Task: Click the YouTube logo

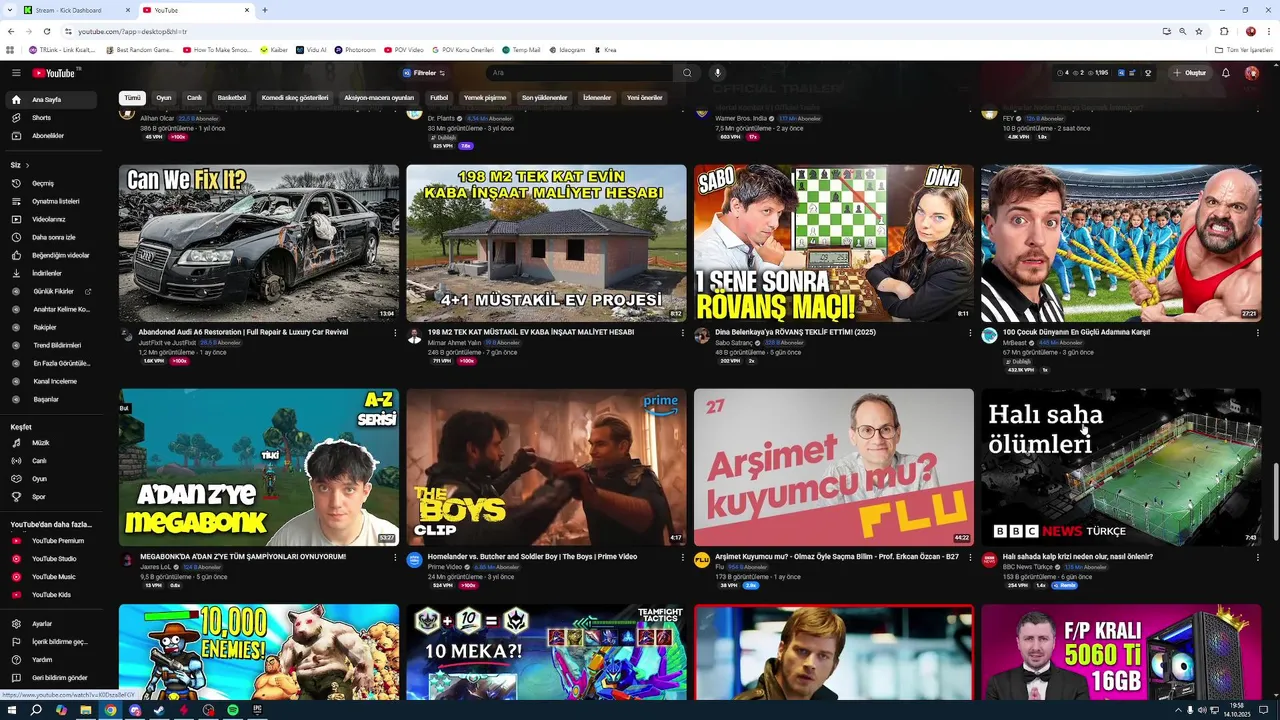Action: pyautogui.click(x=54, y=73)
